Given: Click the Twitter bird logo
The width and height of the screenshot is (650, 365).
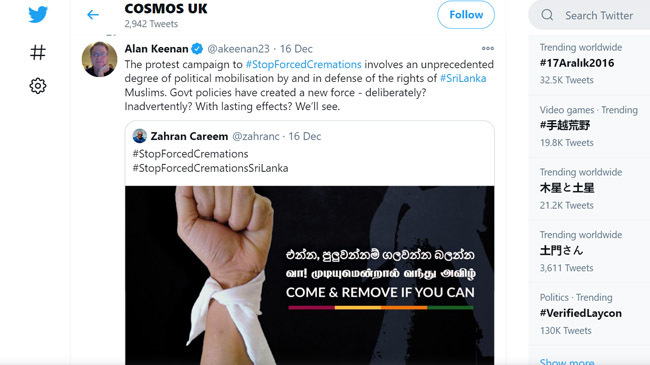Looking at the screenshot, I should coord(38,15).
